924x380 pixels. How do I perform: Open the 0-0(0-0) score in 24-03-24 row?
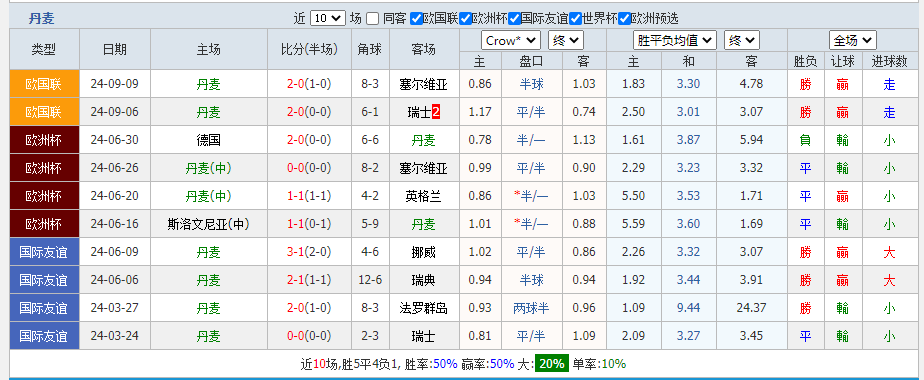[x=309, y=336]
